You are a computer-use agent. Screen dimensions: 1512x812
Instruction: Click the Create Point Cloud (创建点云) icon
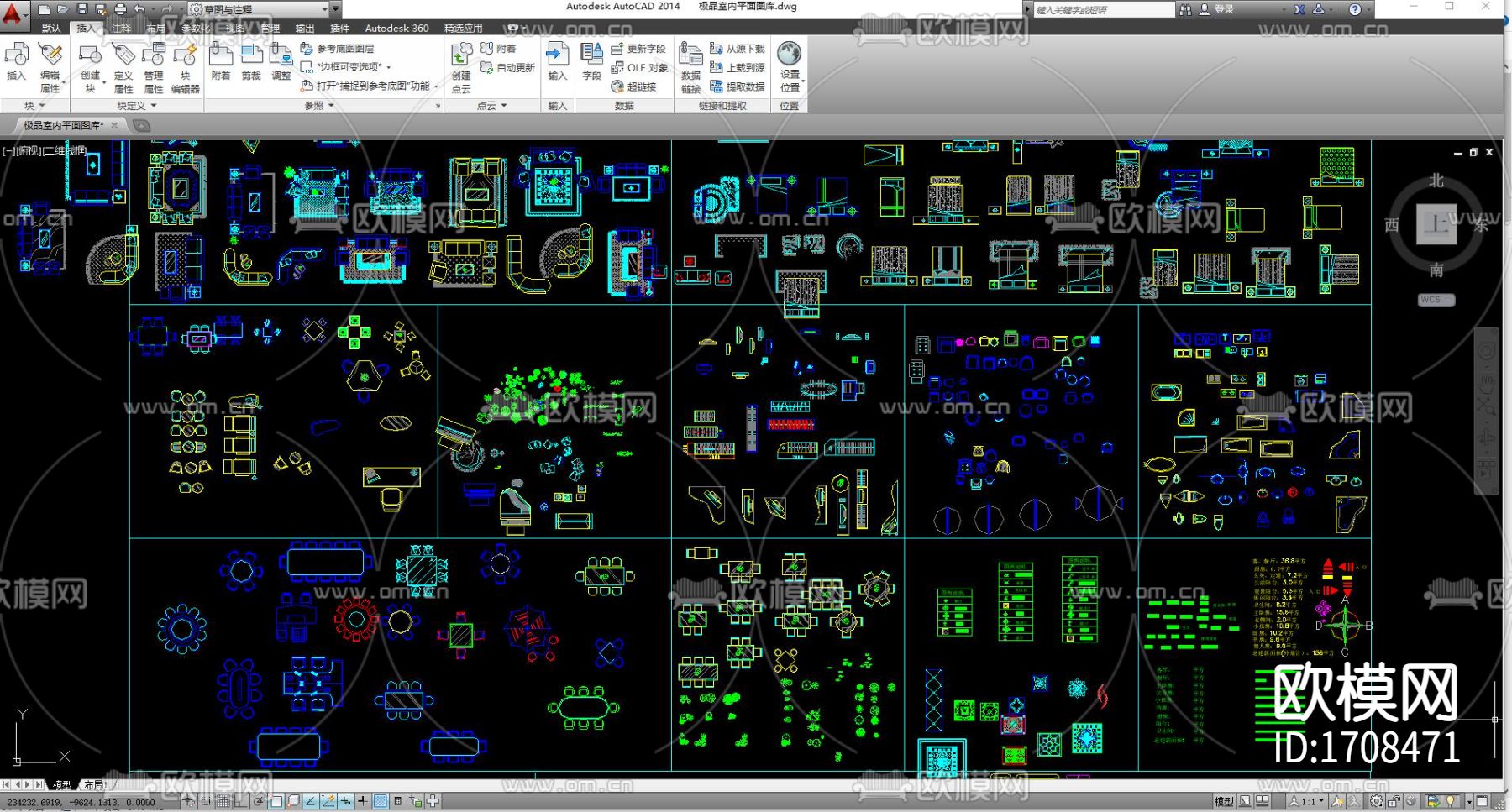tap(461, 67)
